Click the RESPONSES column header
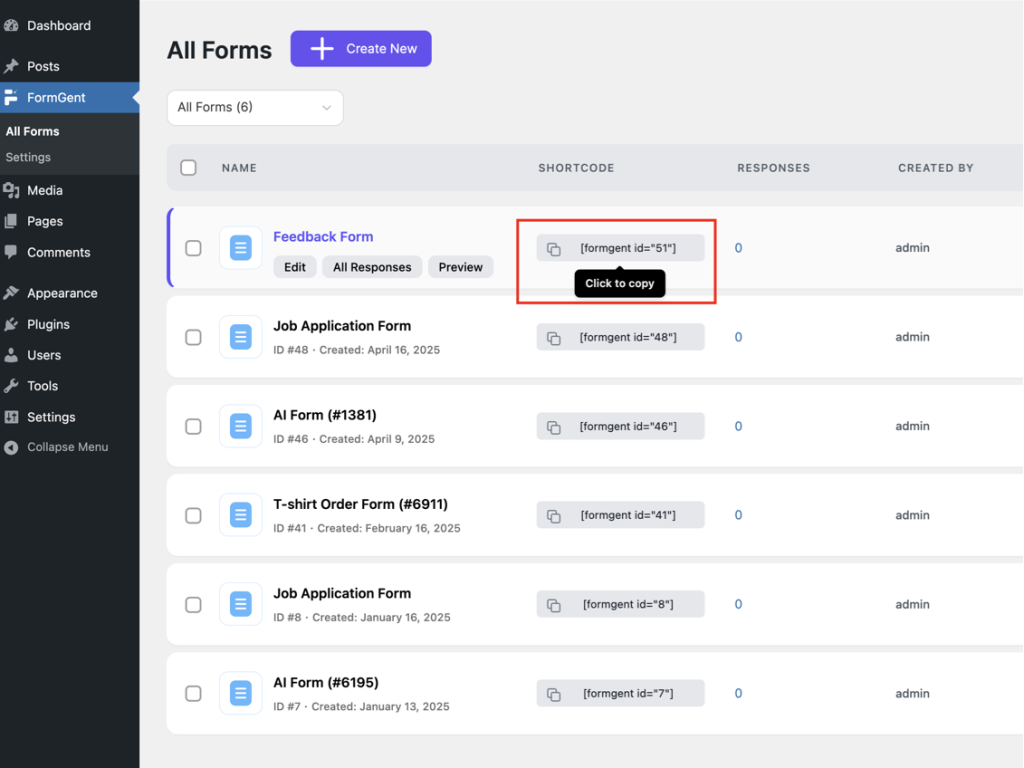 point(774,168)
